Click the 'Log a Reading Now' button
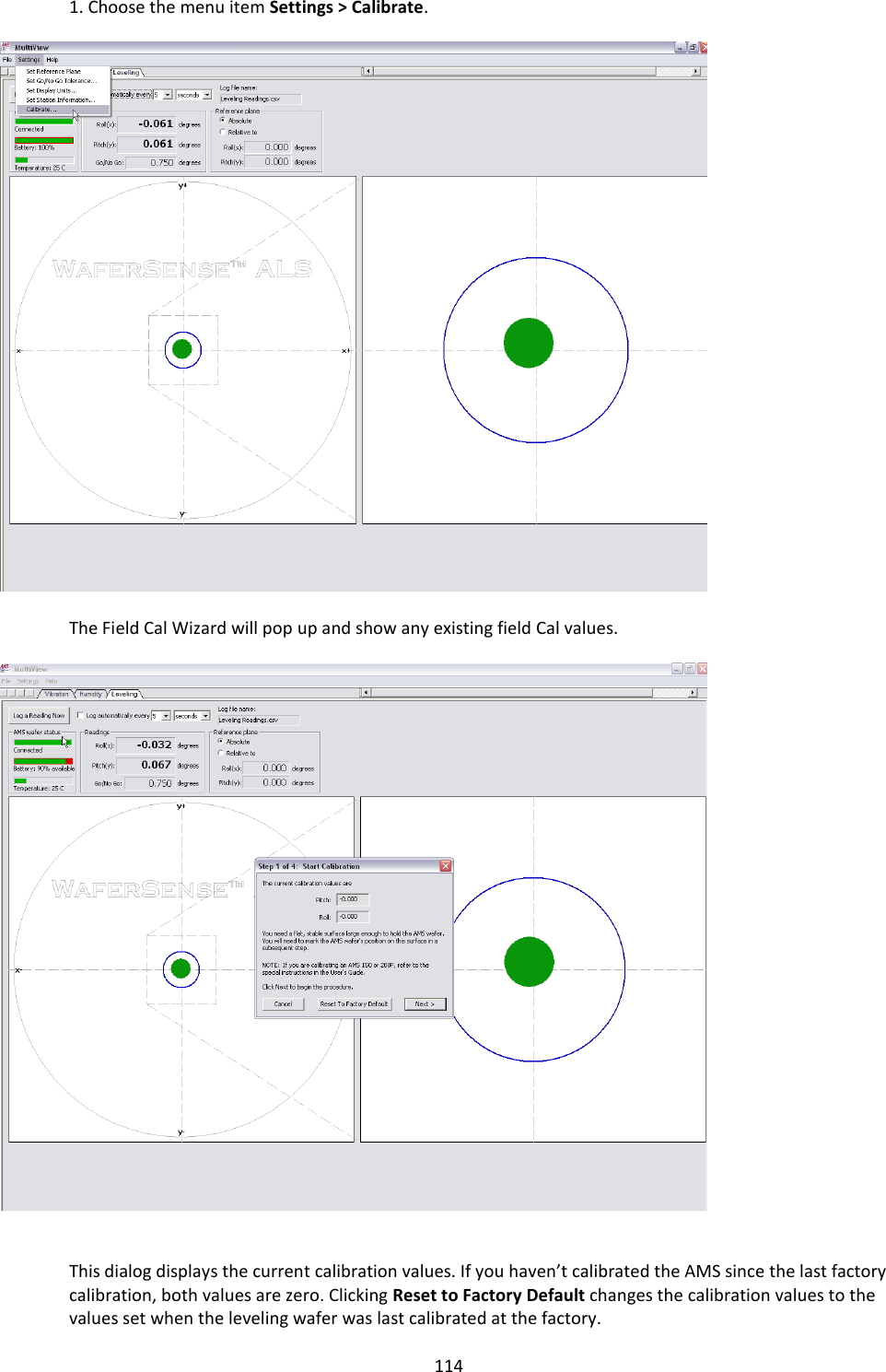This screenshot has height=1372, width=886. click(39, 714)
